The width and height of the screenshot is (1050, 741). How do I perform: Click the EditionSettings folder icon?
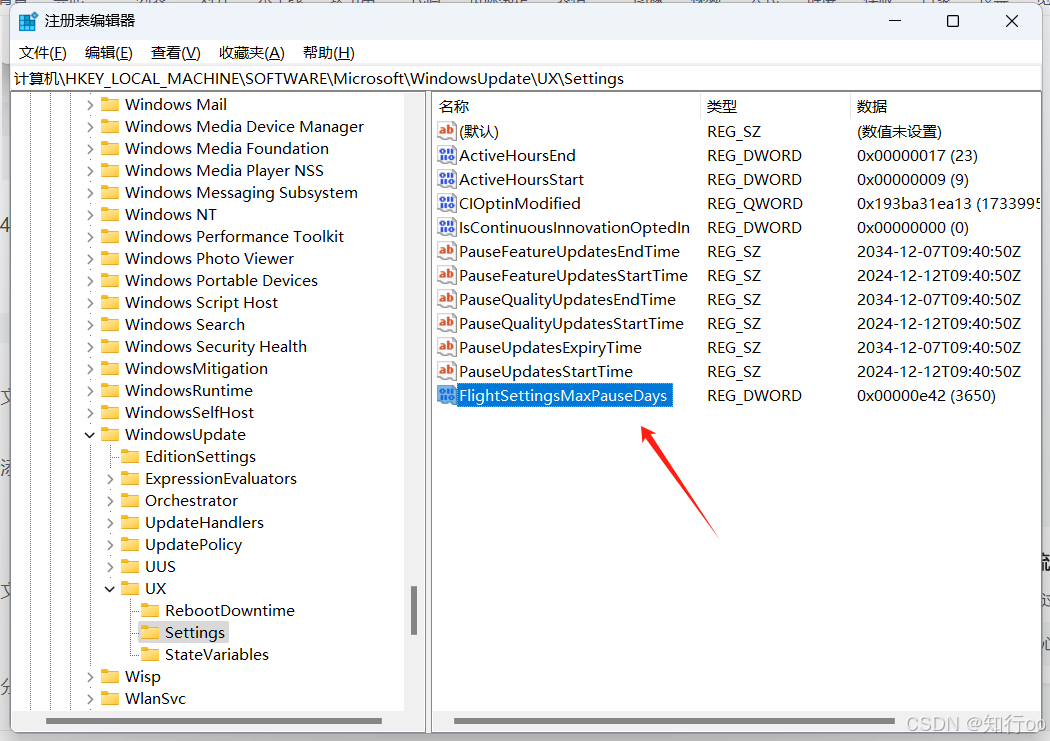point(130,457)
